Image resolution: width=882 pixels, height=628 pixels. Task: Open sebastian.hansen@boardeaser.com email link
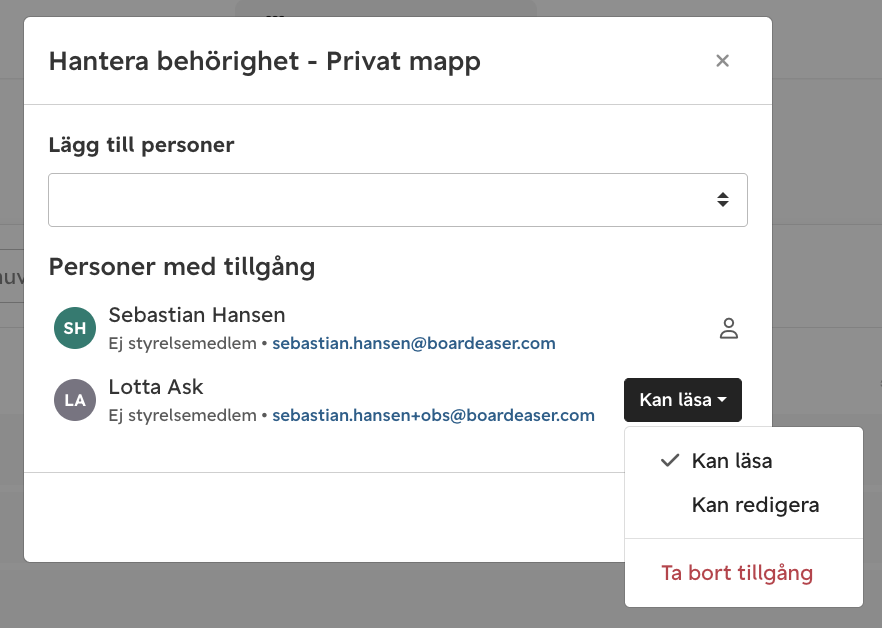[x=414, y=343]
